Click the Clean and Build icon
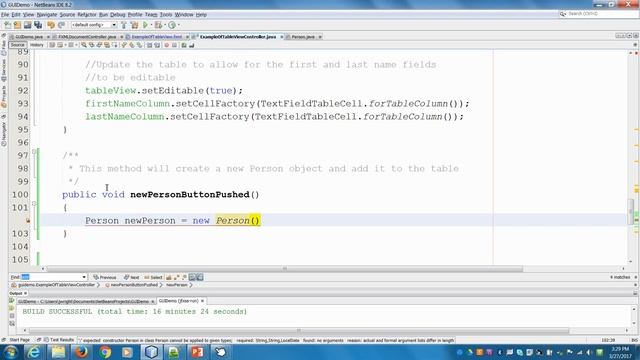 coord(134,25)
